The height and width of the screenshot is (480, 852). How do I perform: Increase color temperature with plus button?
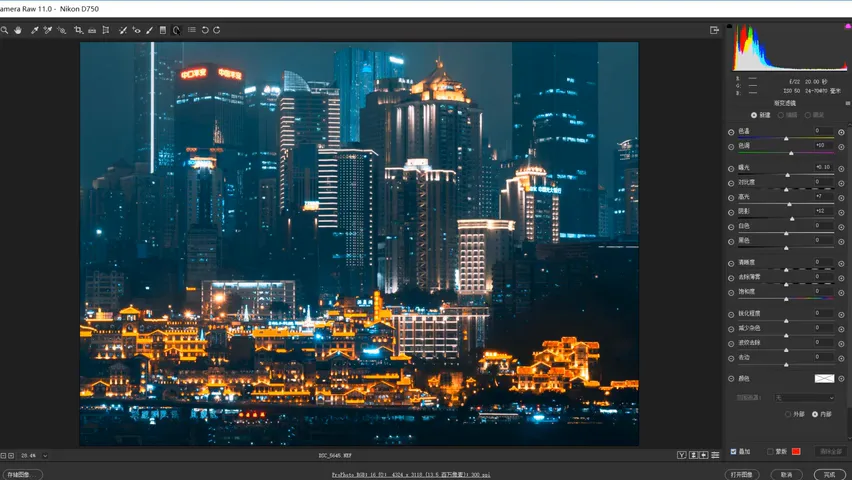click(841, 132)
